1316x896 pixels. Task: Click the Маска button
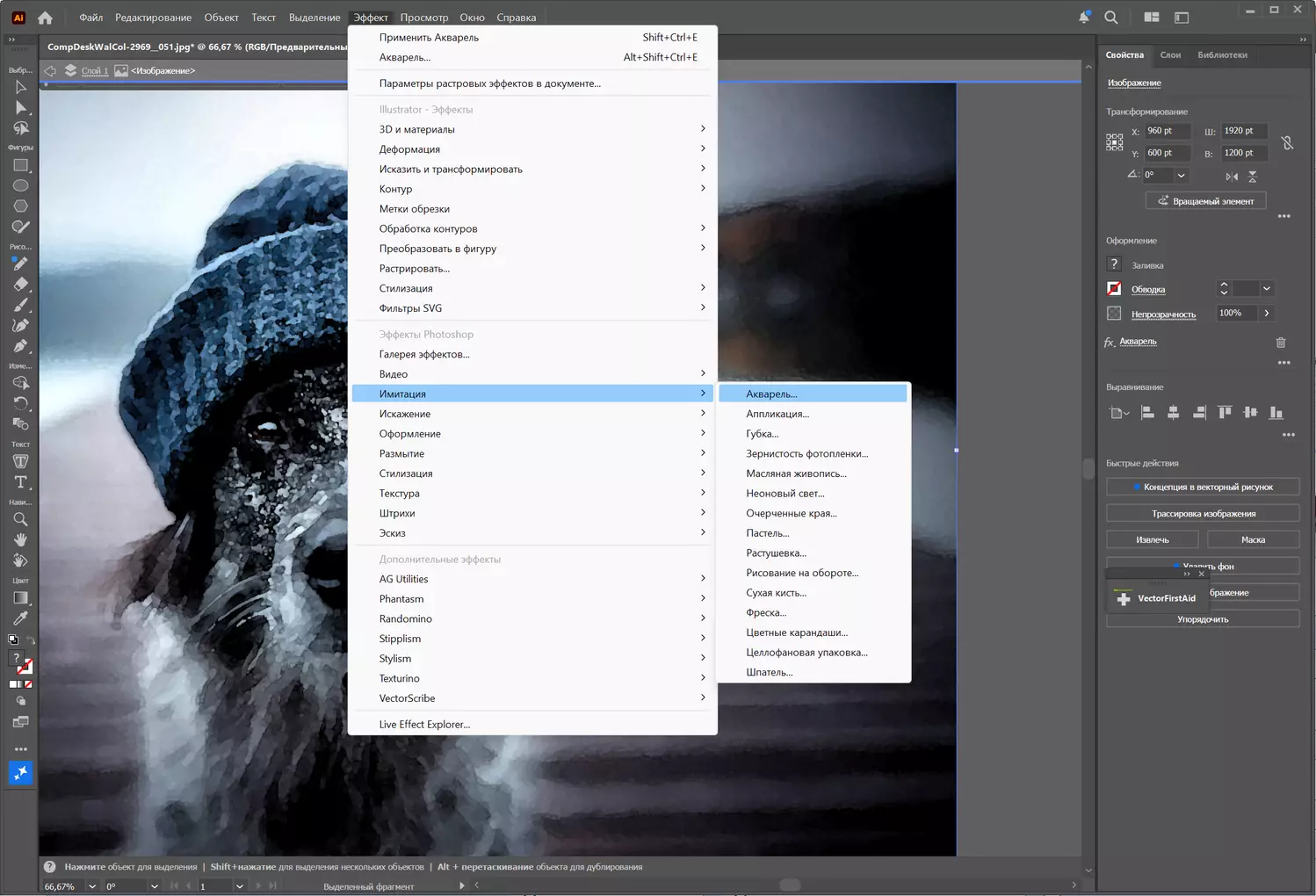pyautogui.click(x=1253, y=540)
